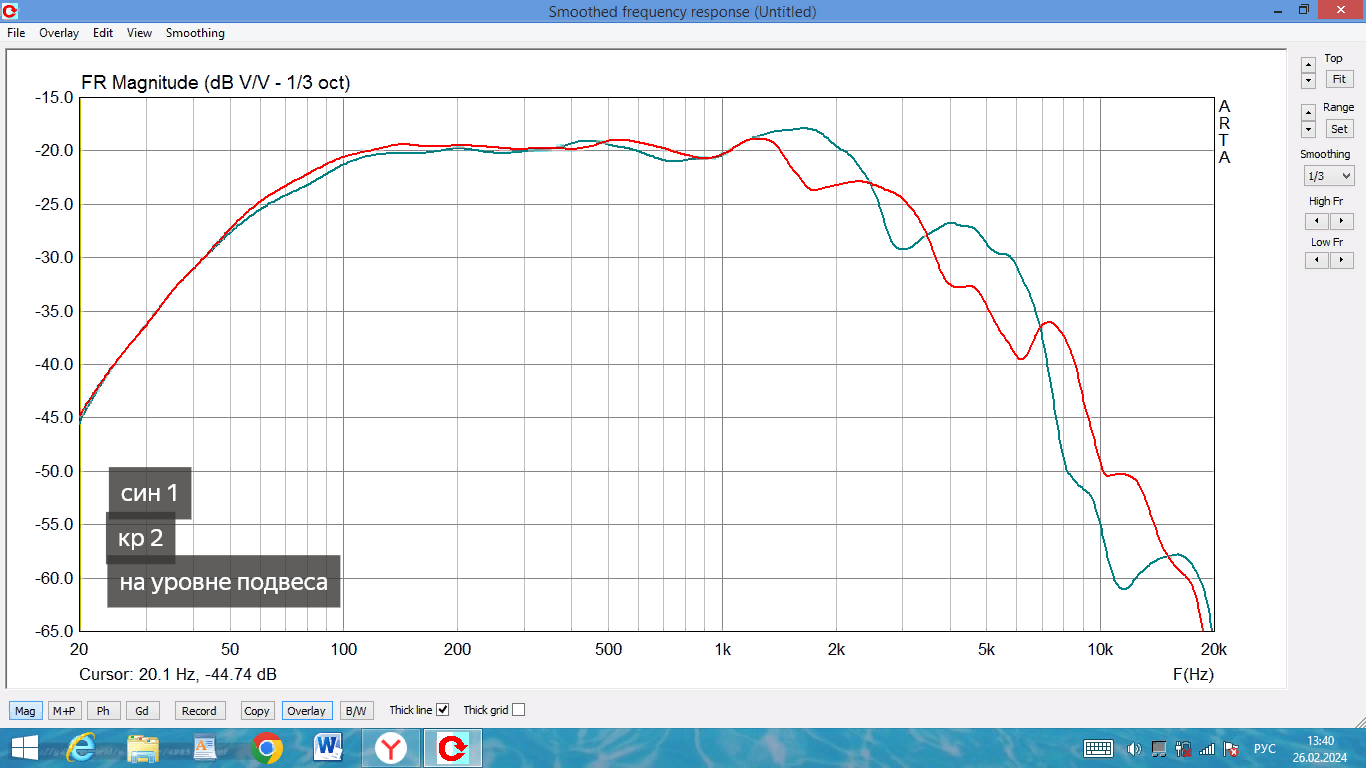Open Yandex Browser from the taskbar
The width and height of the screenshot is (1366, 768).
click(391, 748)
